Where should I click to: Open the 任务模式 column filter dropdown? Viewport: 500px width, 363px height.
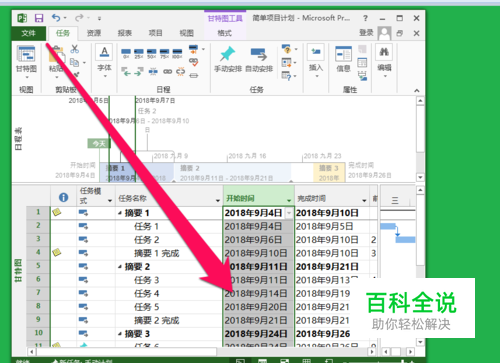click(110, 201)
